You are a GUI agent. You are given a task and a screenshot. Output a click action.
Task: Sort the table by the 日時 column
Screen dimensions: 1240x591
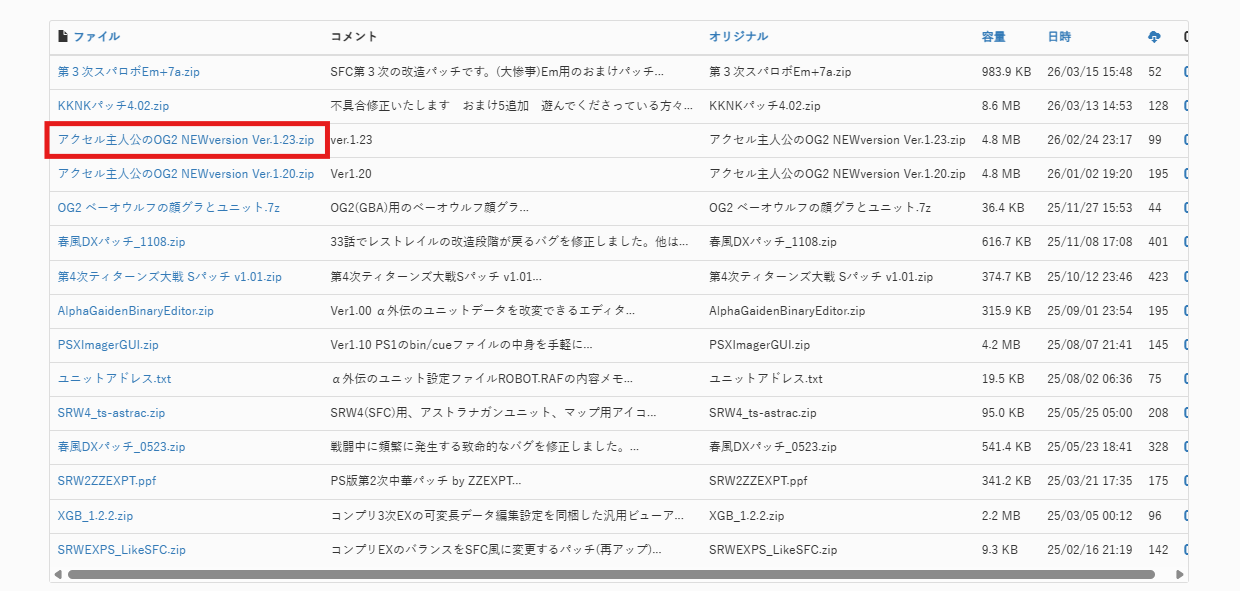(x=1059, y=37)
